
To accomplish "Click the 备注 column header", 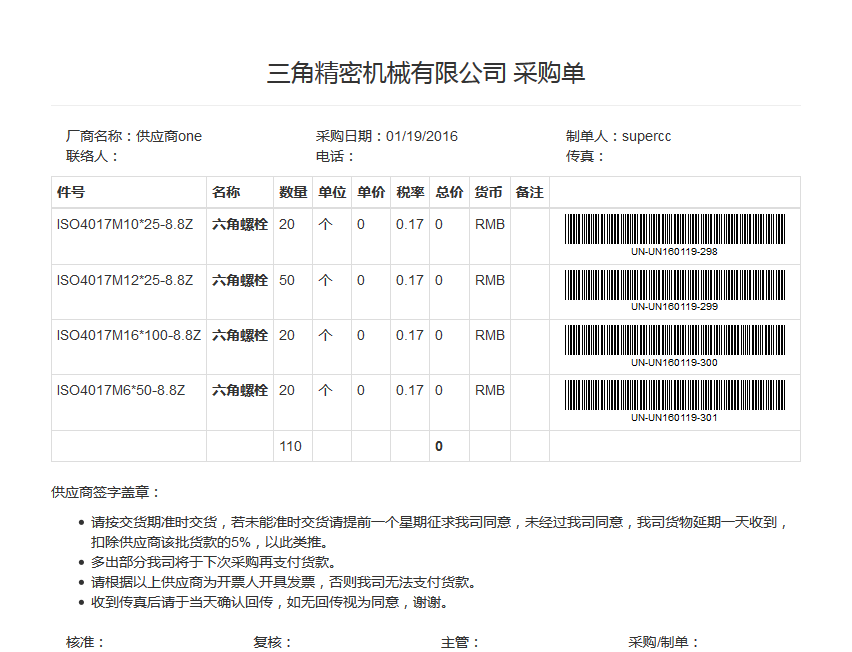I will click(x=529, y=192).
